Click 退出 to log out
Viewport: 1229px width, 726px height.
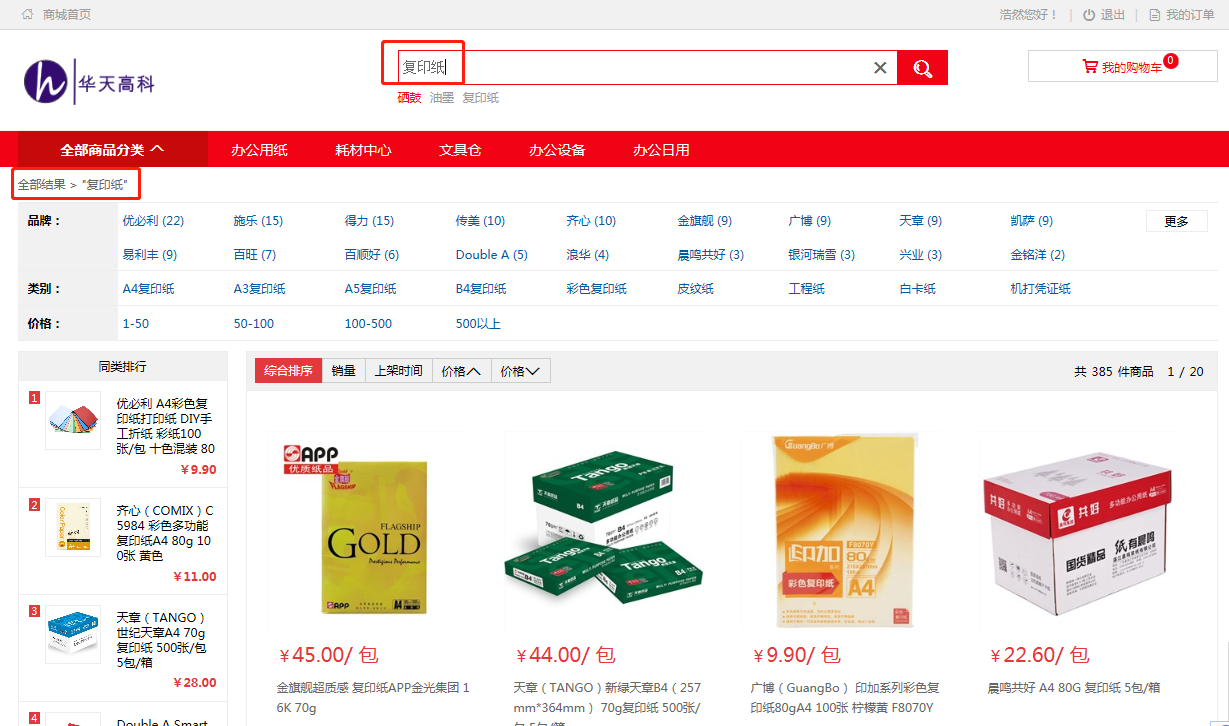1113,15
